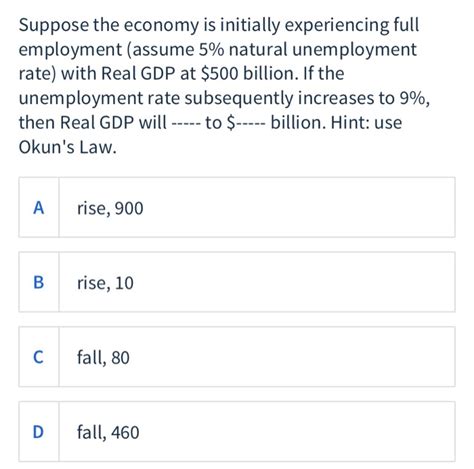Image resolution: width=474 pixels, height=469 pixels.
Task: Click the blue letter A label
Action: coord(39,208)
